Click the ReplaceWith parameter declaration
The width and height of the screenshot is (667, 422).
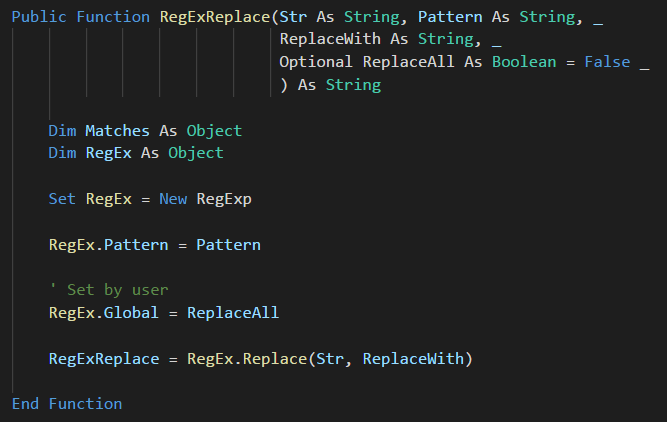330,40
